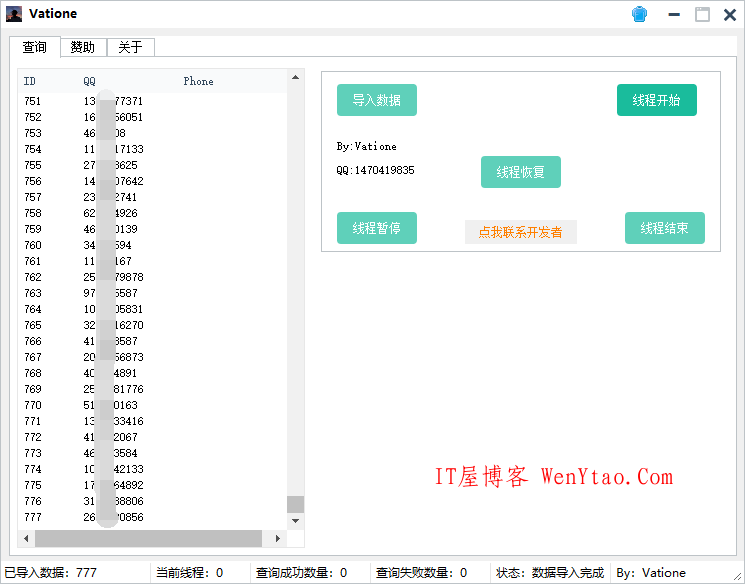Select row with ID 777

pyautogui.click(x=152, y=517)
